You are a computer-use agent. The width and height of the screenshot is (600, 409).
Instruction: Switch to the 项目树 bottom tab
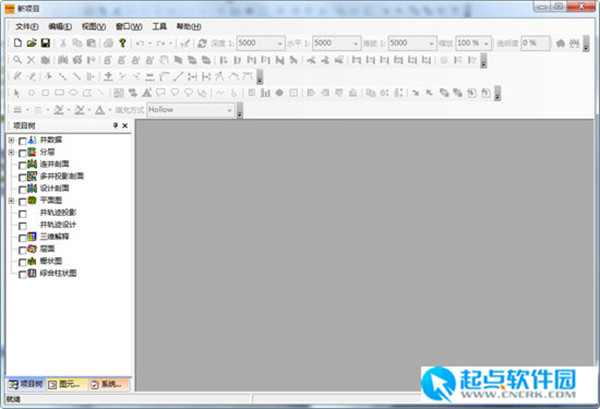tap(26, 384)
